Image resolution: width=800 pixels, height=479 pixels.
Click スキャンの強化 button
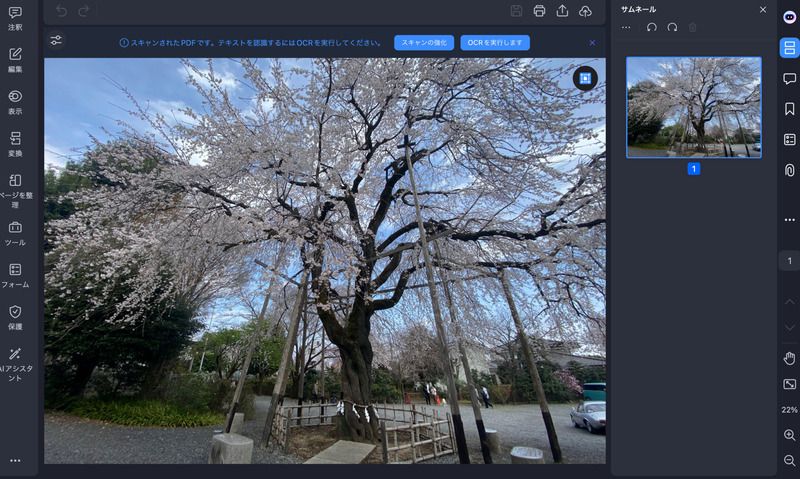424,43
